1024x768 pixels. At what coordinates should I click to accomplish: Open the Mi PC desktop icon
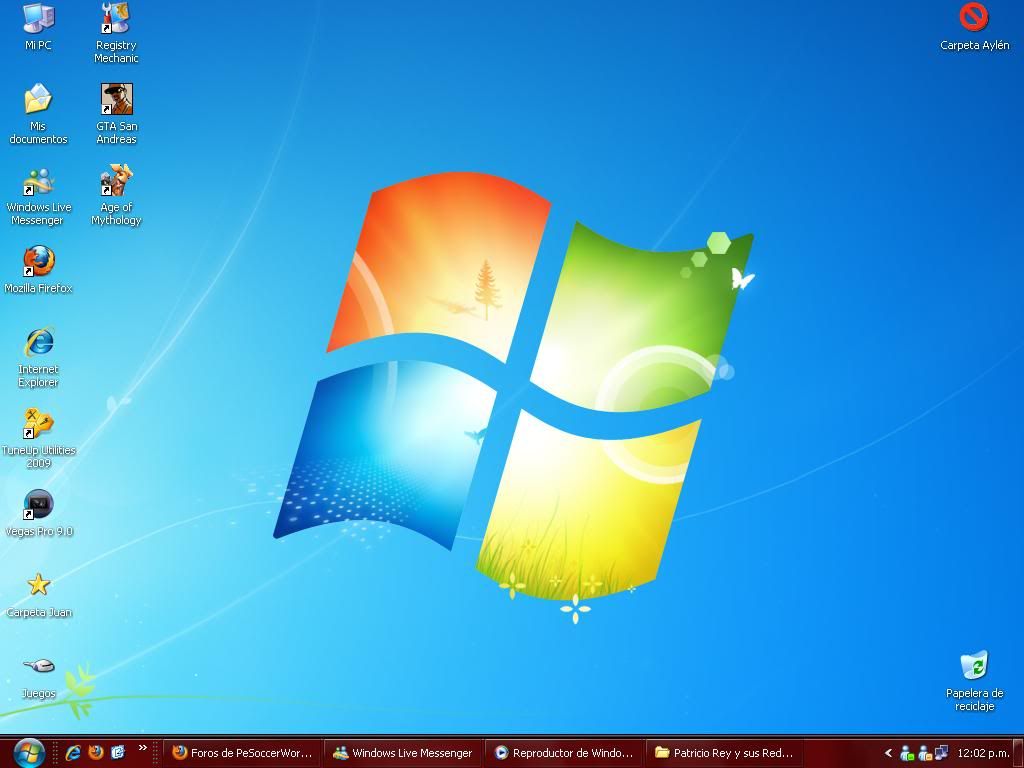point(38,27)
